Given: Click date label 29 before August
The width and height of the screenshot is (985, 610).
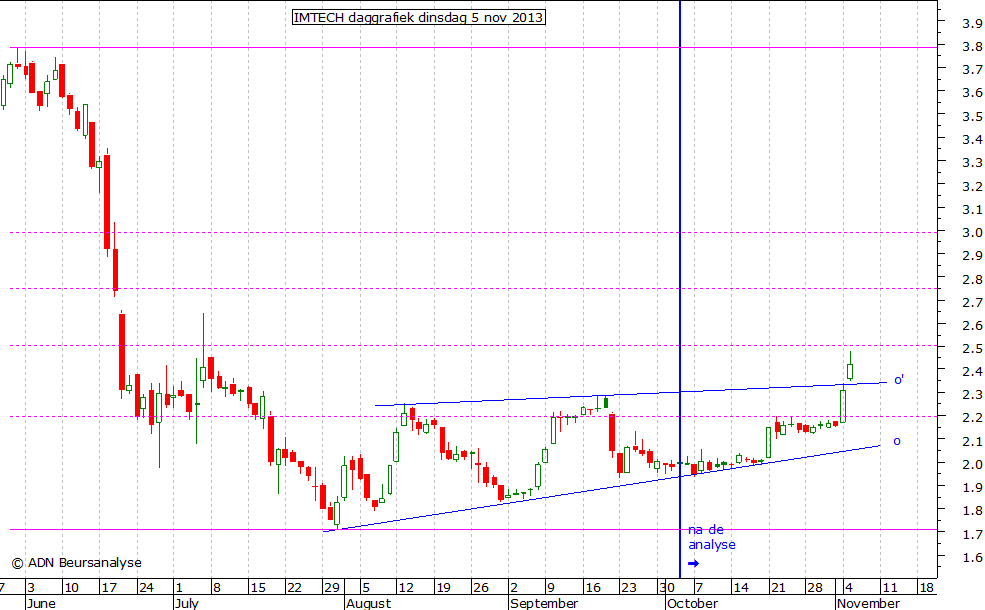Looking at the screenshot, I should coord(331,588).
